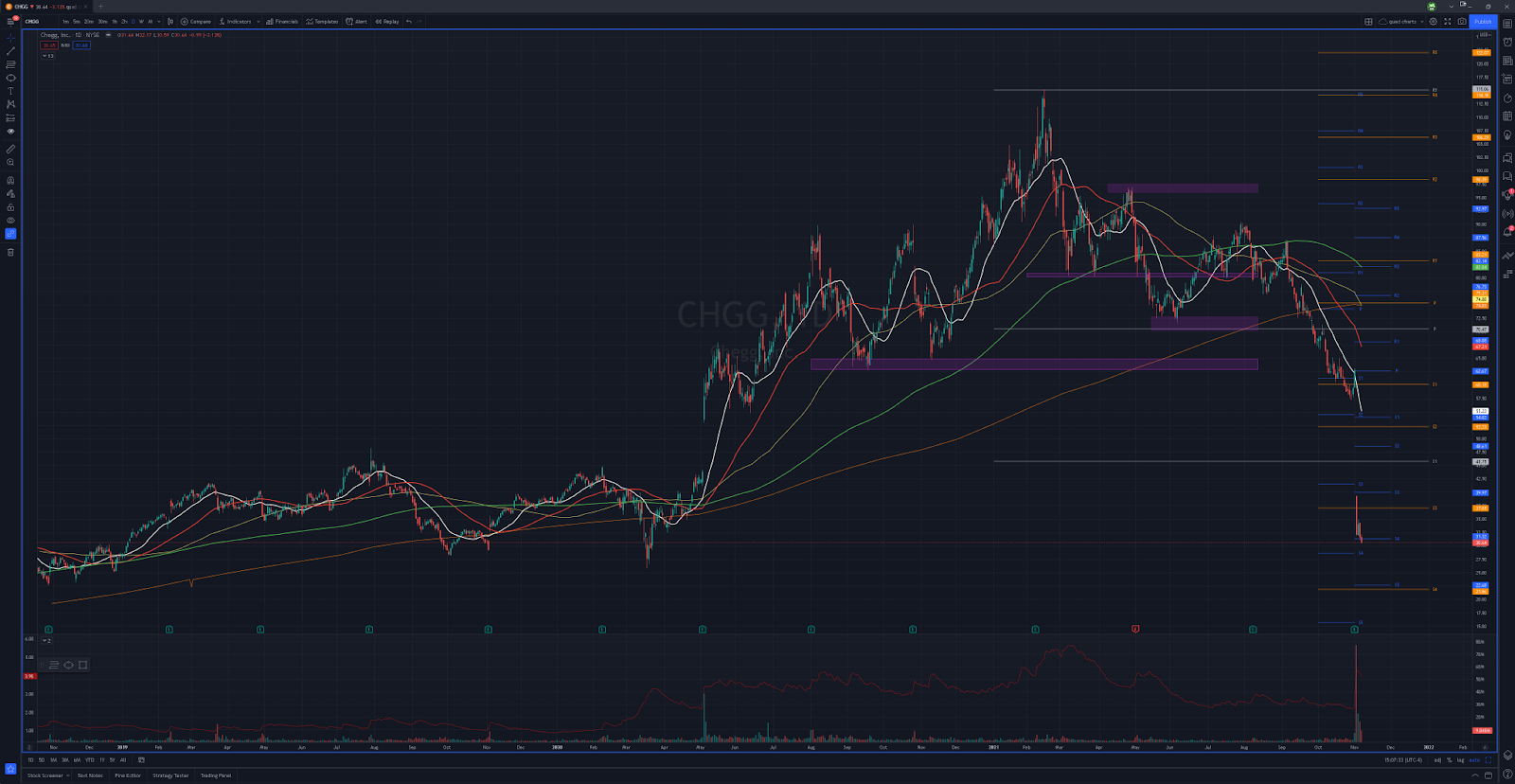Toggle auto scale
Image resolution: width=1515 pixels, height=784 pixels.
pos(1474,759)
